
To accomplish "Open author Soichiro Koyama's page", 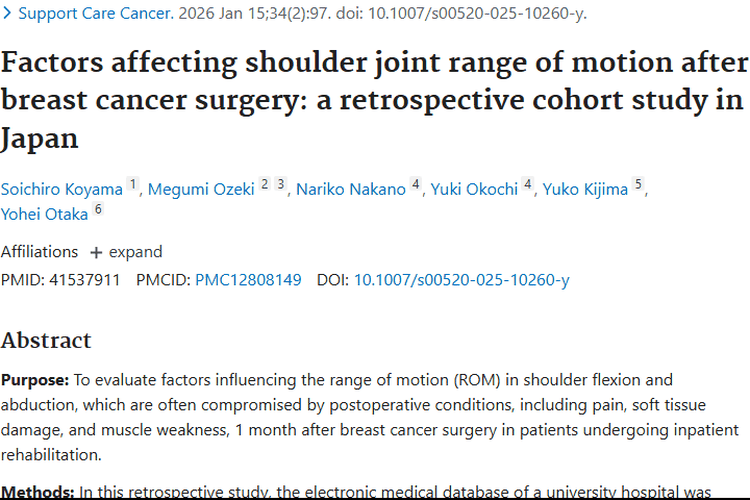I will [62, 189].
